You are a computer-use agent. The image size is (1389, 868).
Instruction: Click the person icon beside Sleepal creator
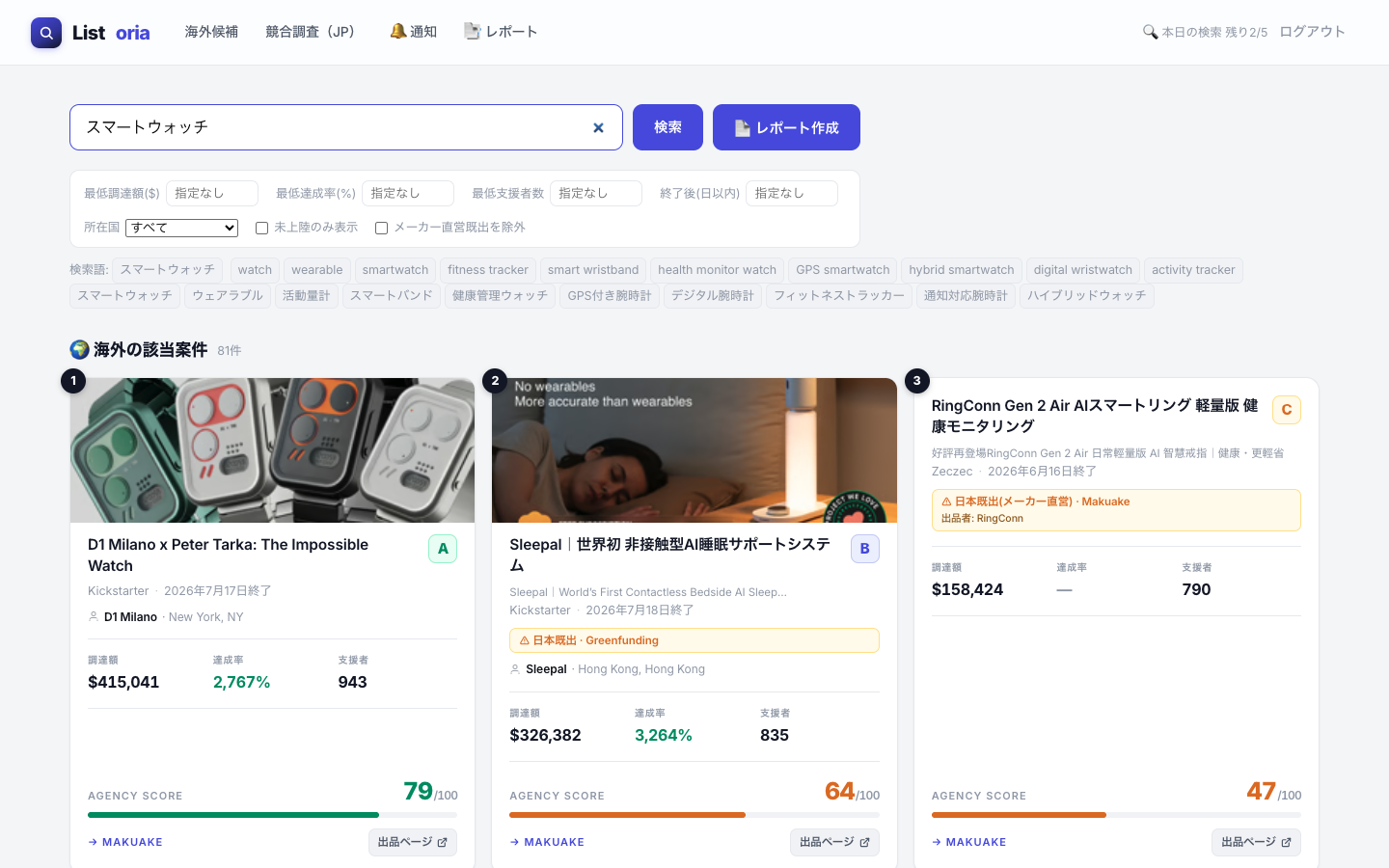click(x=515, y=669)
